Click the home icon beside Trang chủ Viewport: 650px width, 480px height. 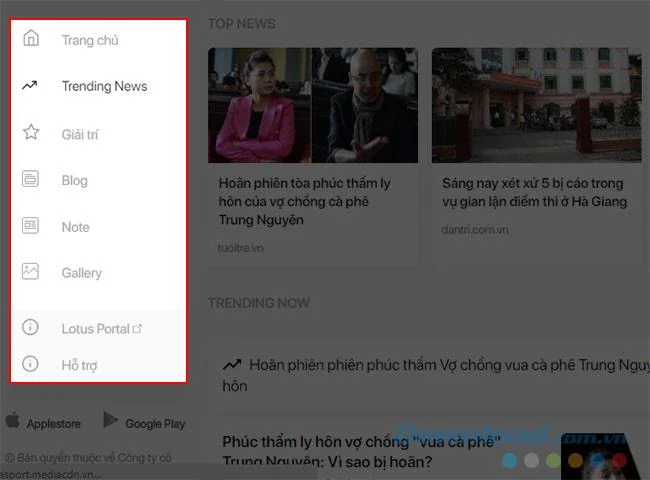pos(31,38)
